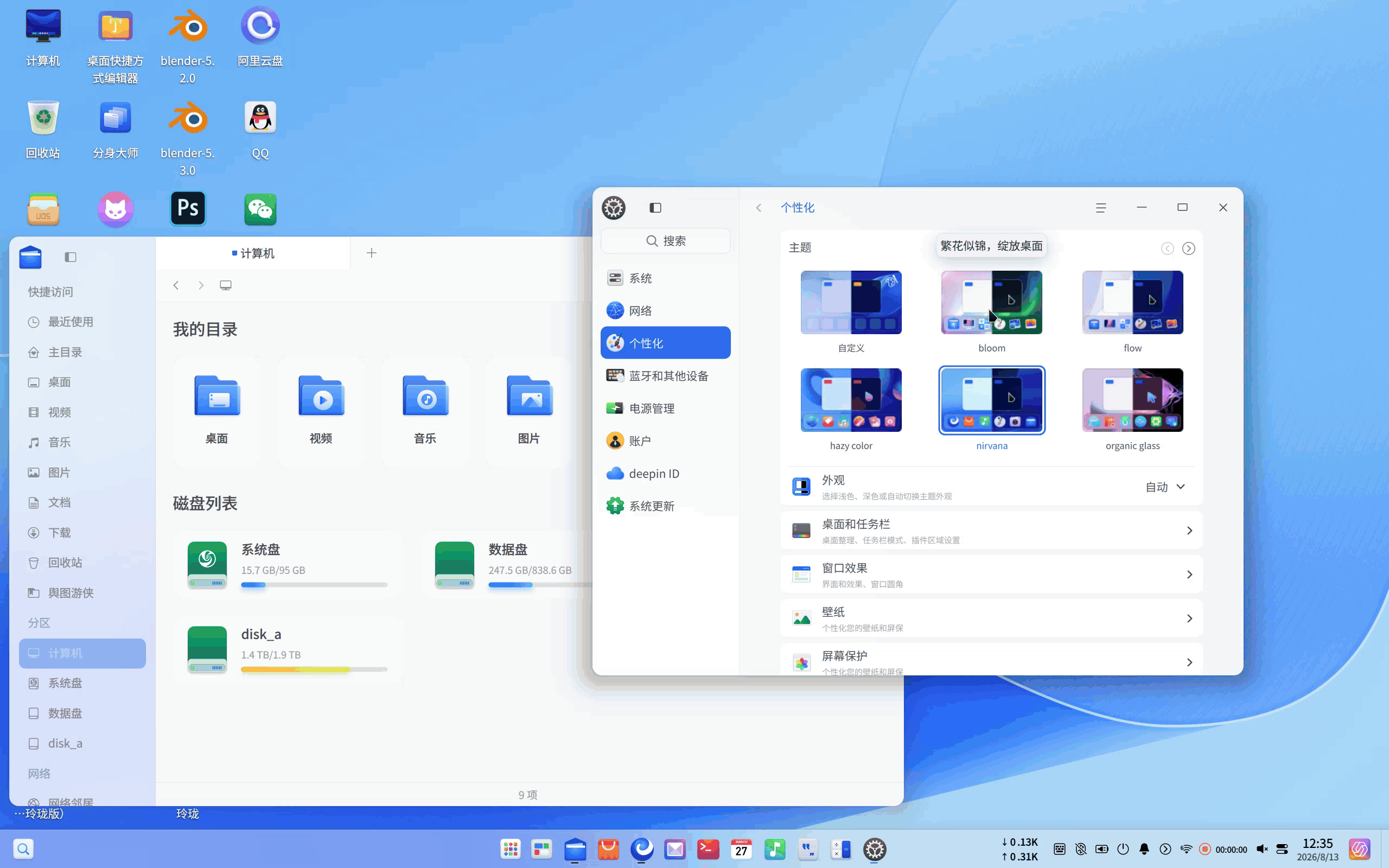The image size is (1389, 868).
Task: Open 系统更新 in settings sidebar
Action: (x=665, y=506)
